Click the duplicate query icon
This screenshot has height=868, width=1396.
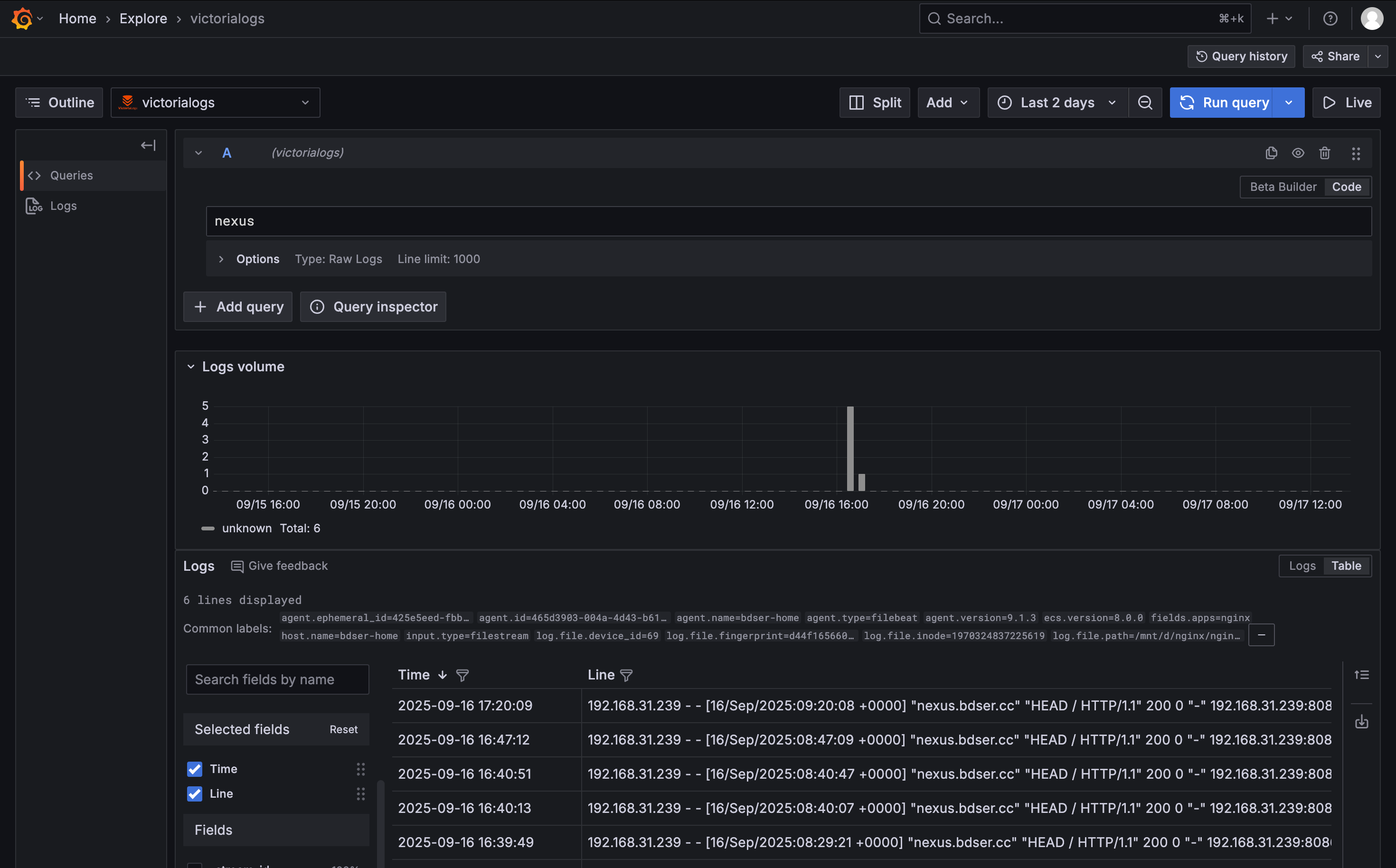tap(1271, 153)
